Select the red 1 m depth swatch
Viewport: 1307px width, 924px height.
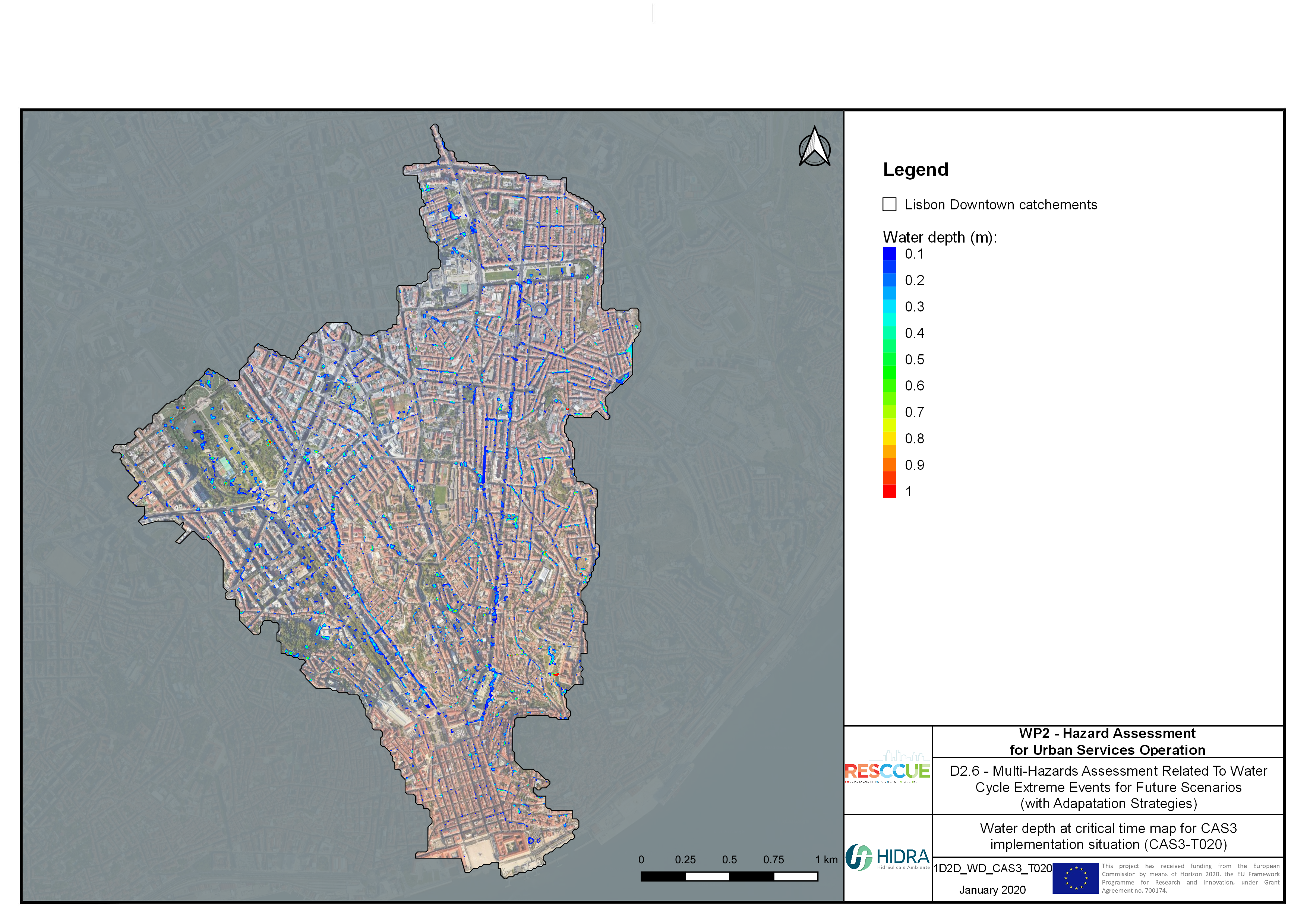tap(889, 491)
